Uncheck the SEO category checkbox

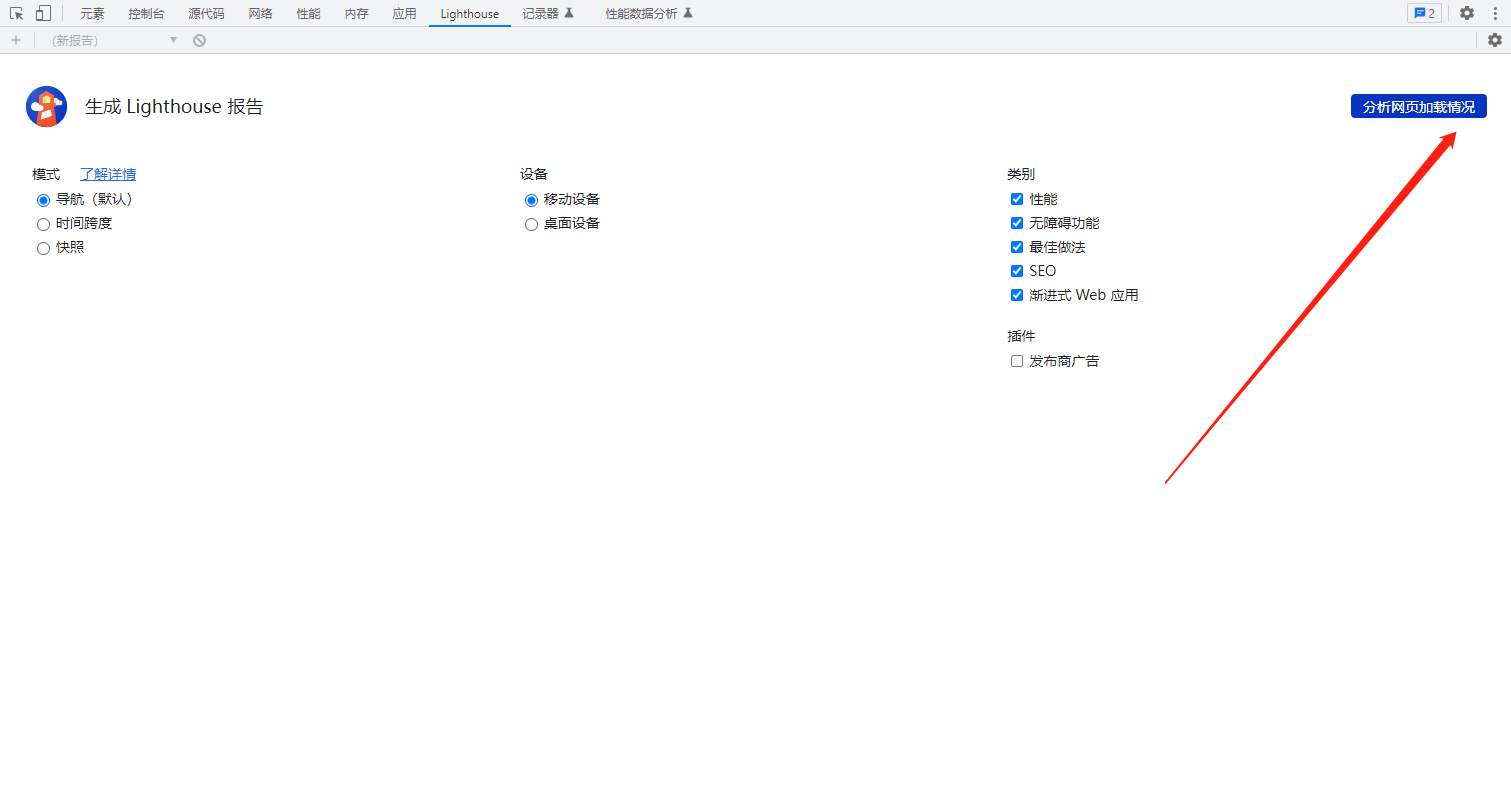tap(1017, 271)
